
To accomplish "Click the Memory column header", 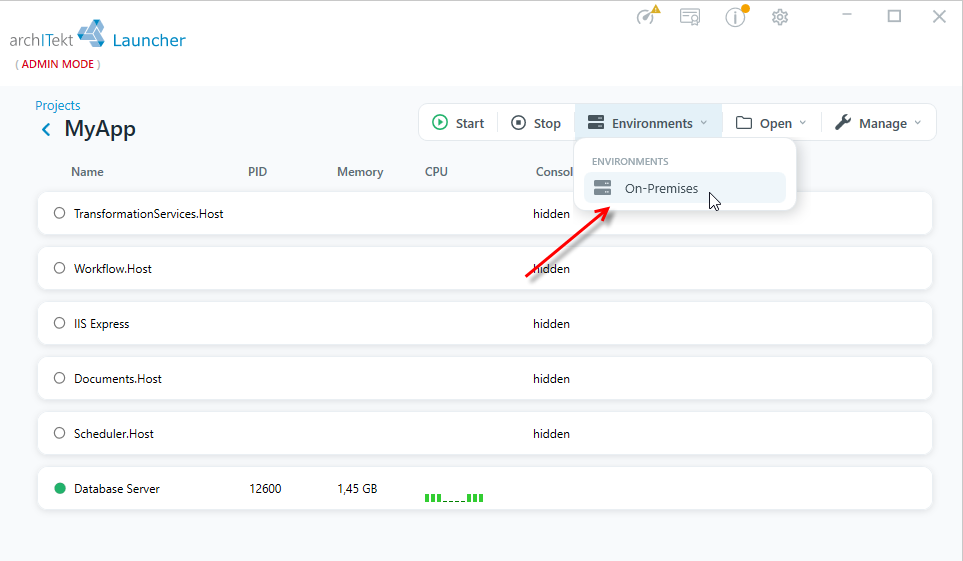I will point(360,172).
